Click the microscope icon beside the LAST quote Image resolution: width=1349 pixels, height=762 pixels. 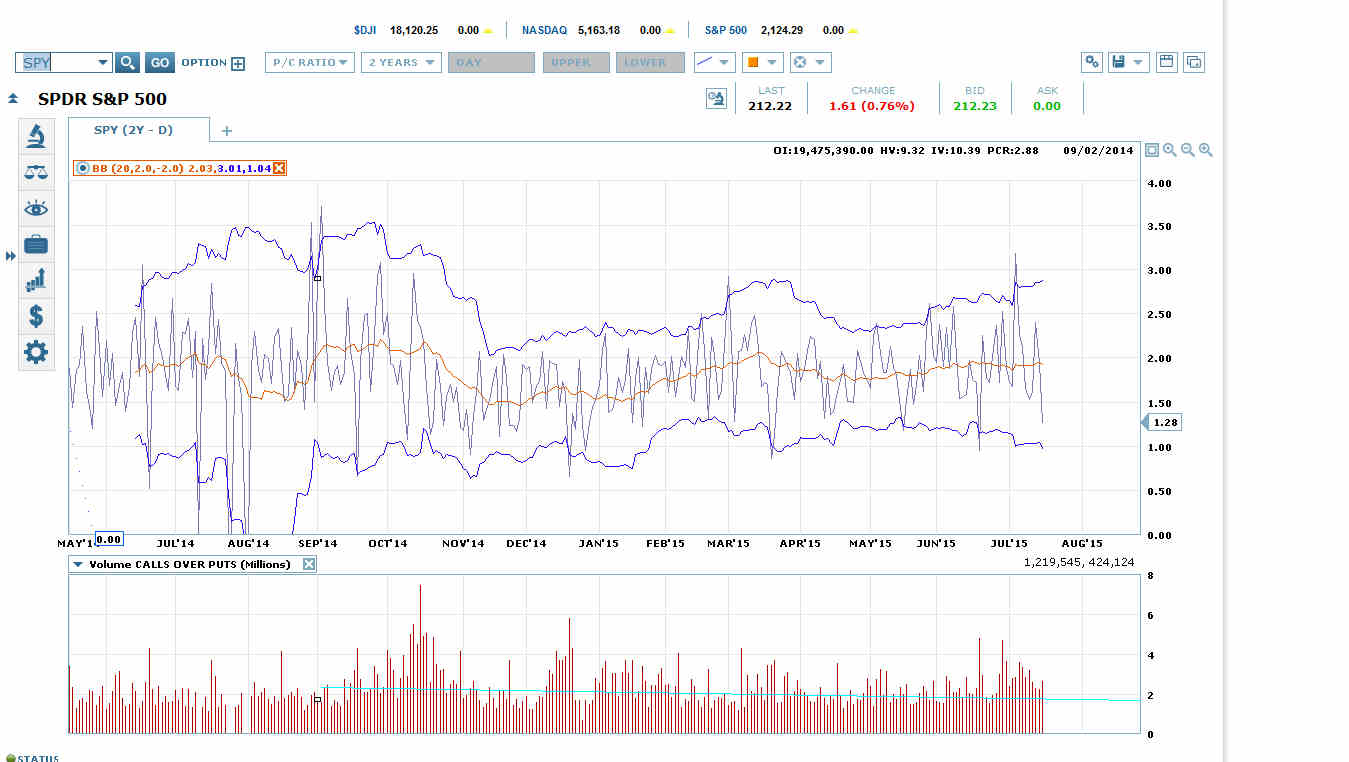[x=716, y=98]
